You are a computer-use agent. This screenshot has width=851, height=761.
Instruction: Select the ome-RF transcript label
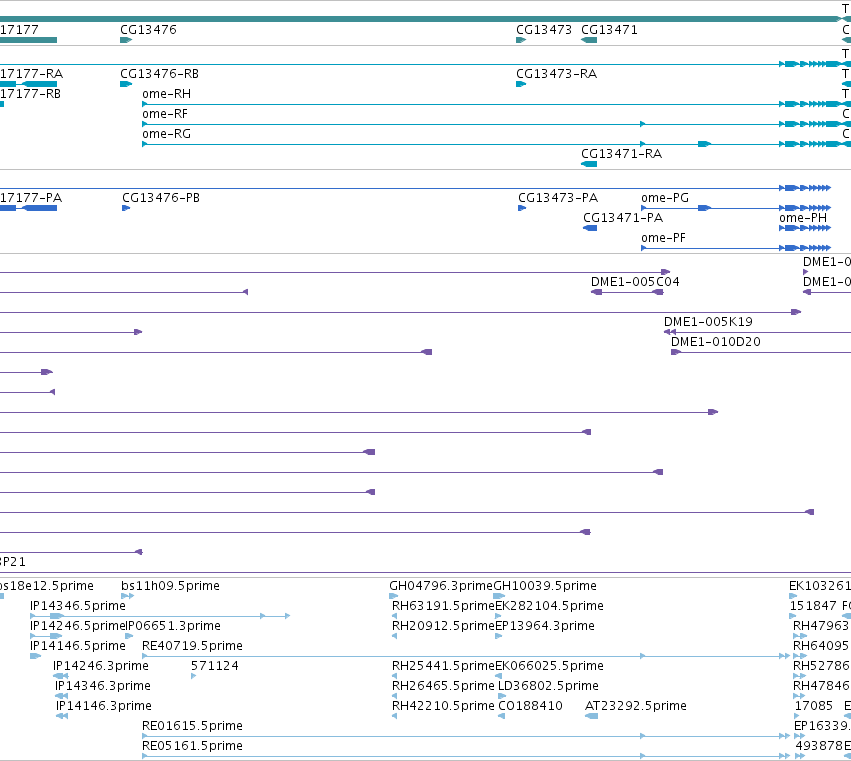[164, 114]
